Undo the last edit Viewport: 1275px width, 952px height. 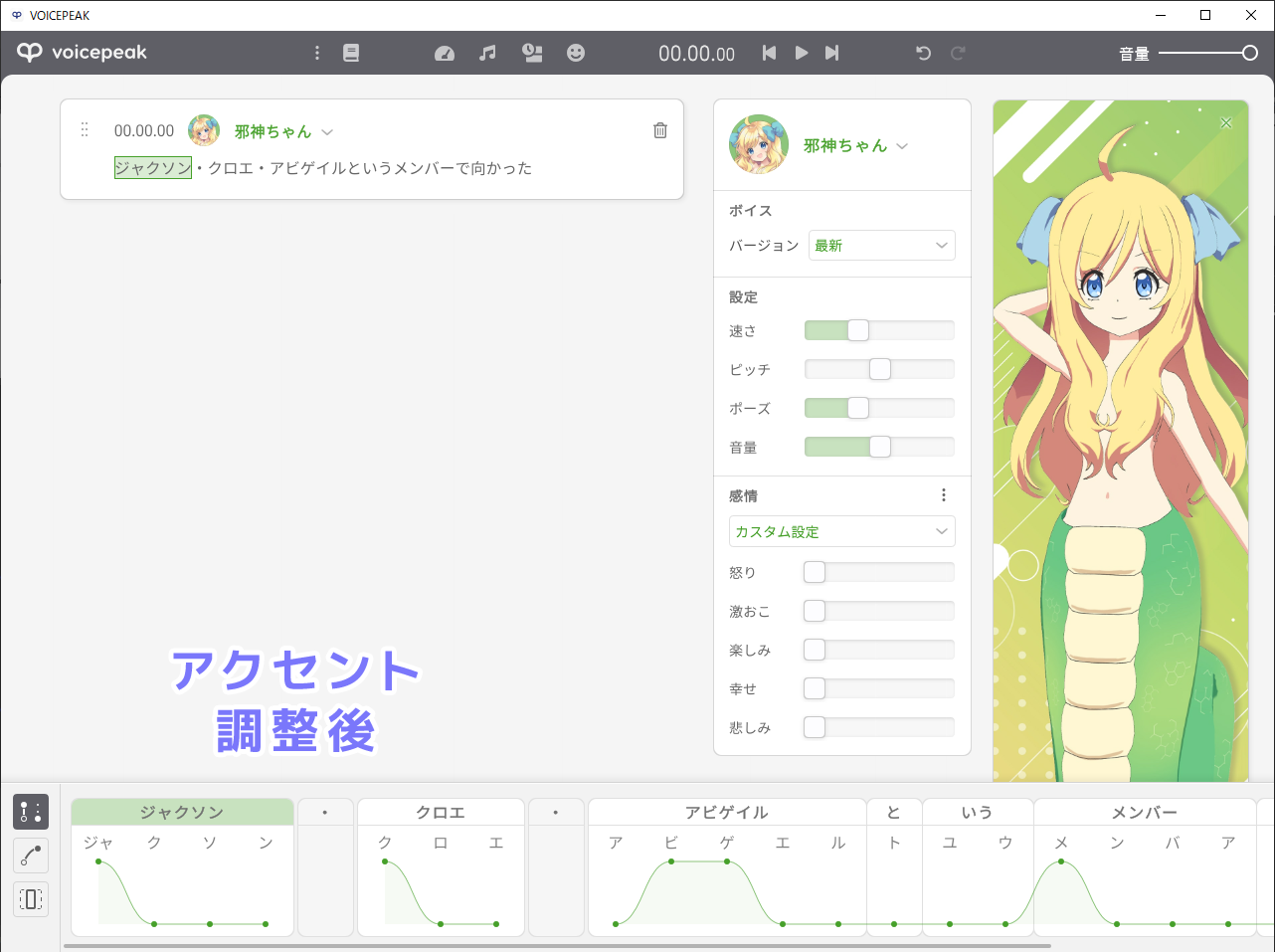(x=923, y=53)
